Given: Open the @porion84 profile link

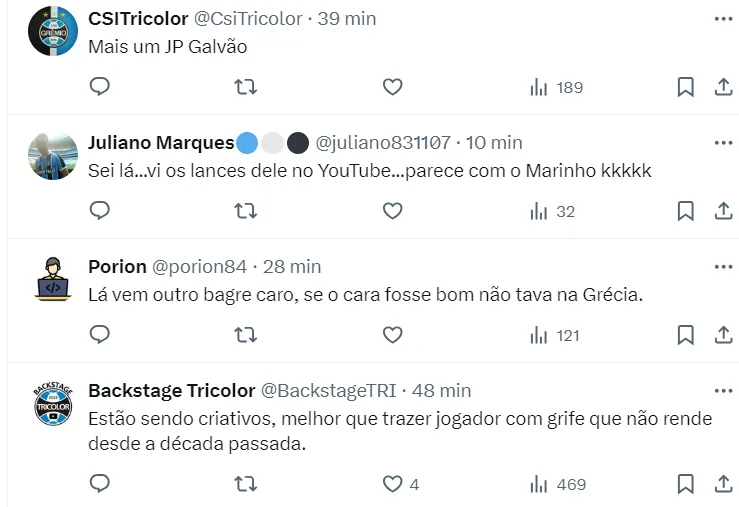Looking at the screenshot, I should [199, 267].
